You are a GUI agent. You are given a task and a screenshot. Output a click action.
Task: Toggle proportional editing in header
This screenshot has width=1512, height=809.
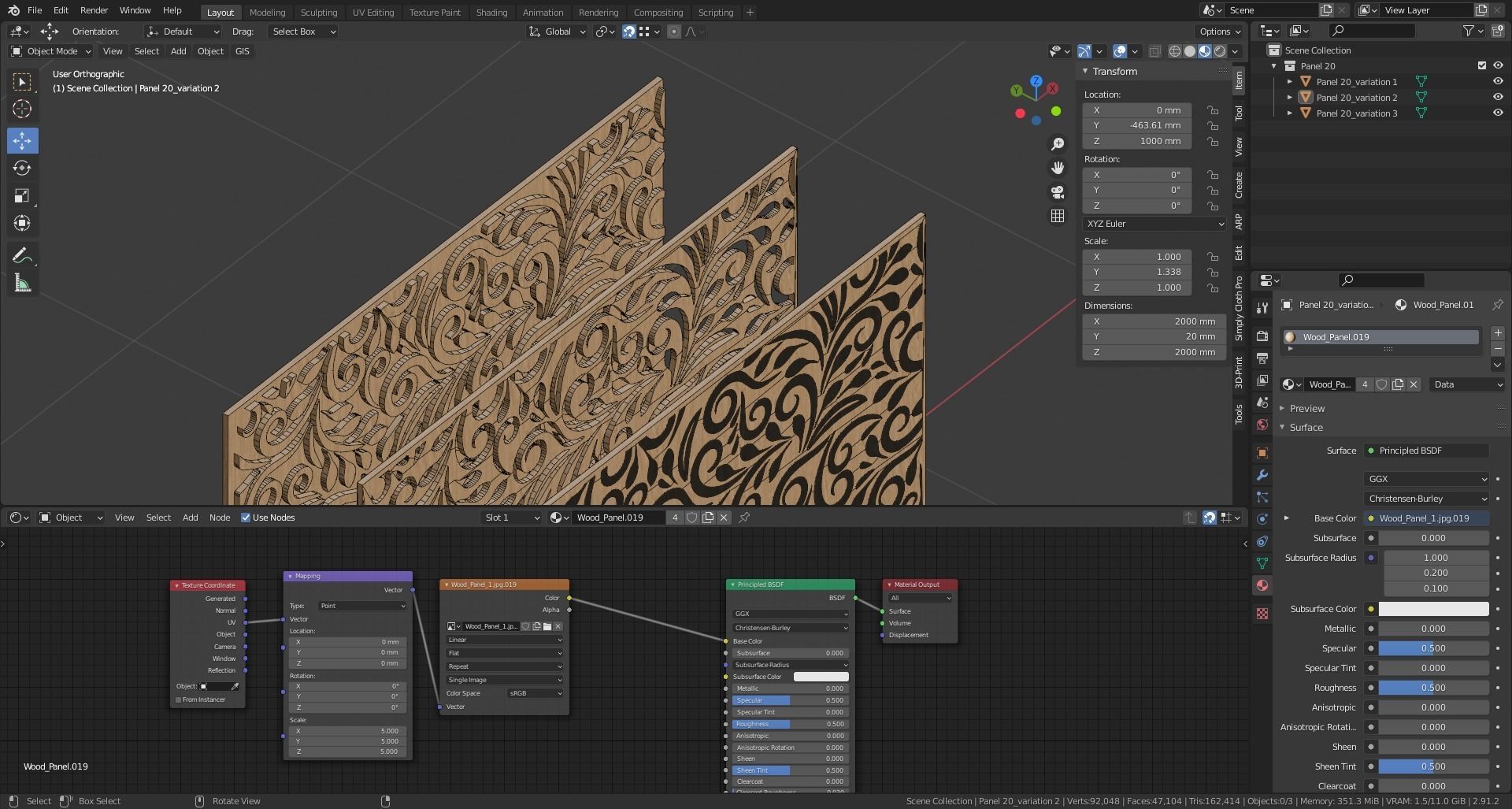pyautogui.click(x=673, y=32)
